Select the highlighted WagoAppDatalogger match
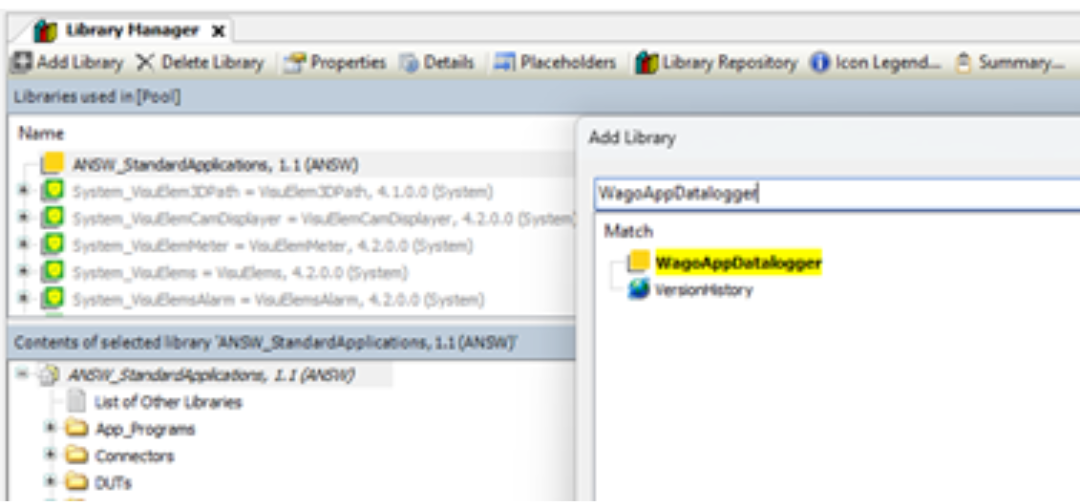1080x504 pixels. tap(739, 262)
